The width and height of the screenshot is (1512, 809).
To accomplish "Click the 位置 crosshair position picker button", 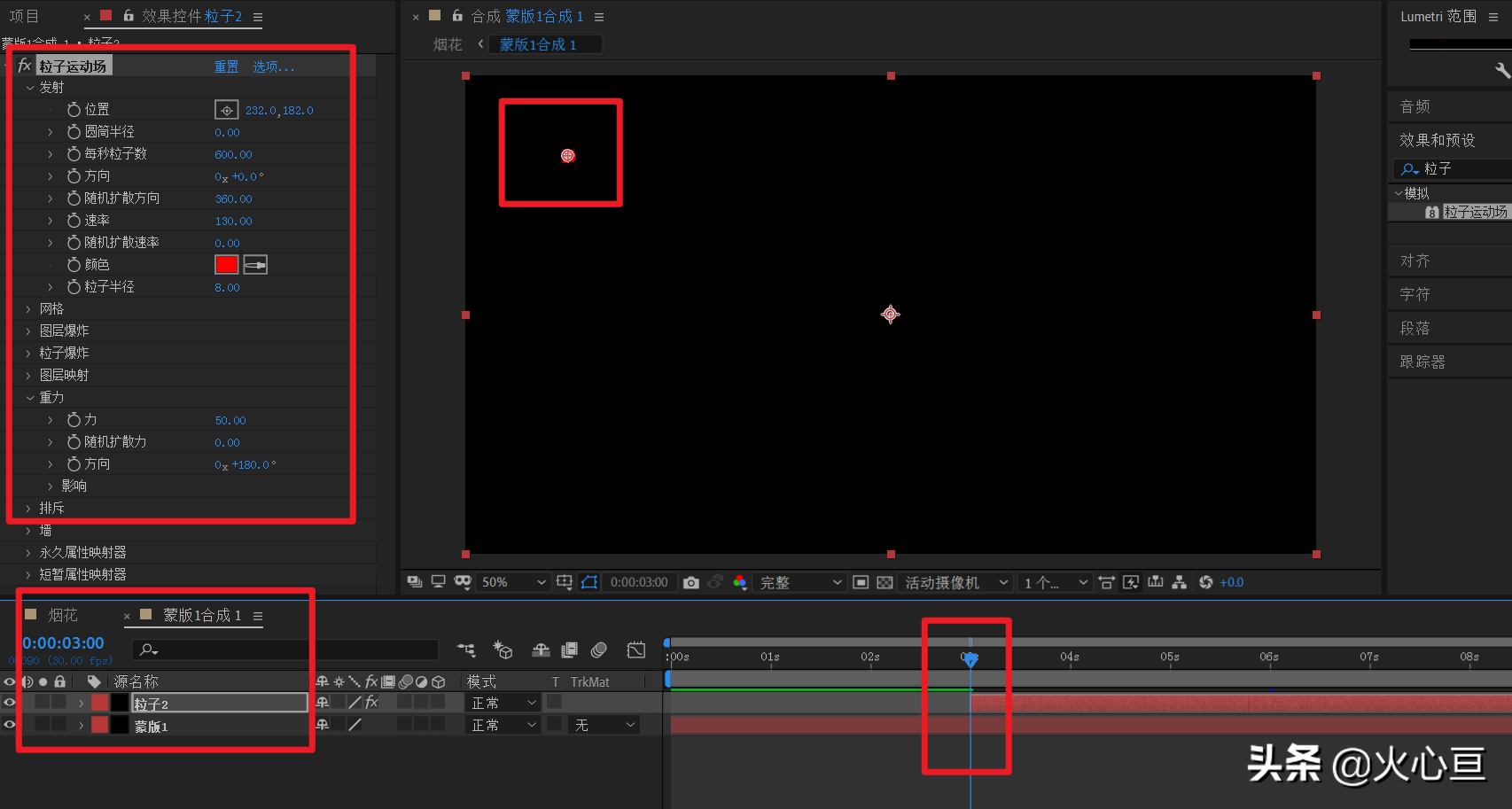I will pos(227,110).
